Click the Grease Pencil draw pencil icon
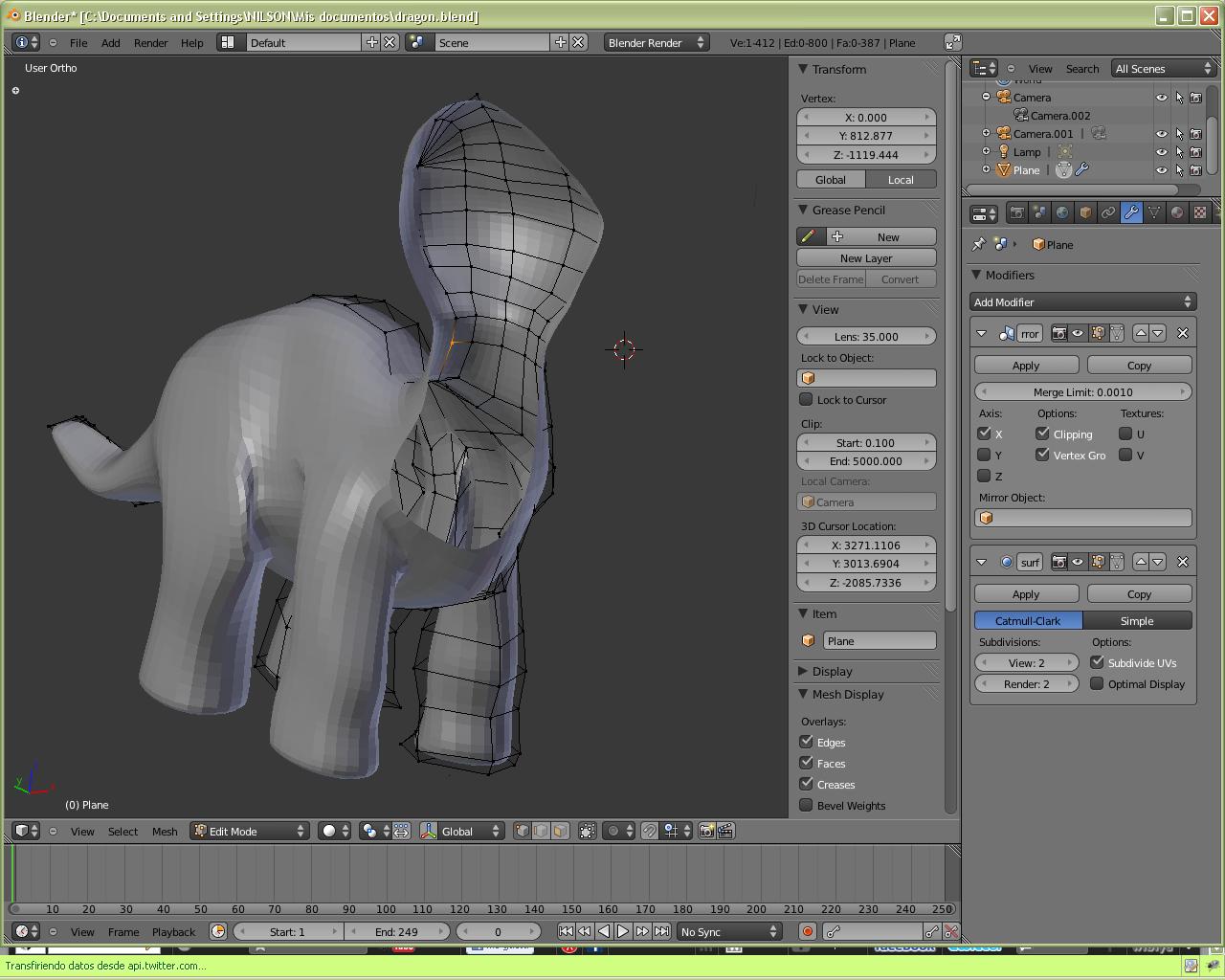The width and height of the screenshot is (1225, 980). point(809,236)
